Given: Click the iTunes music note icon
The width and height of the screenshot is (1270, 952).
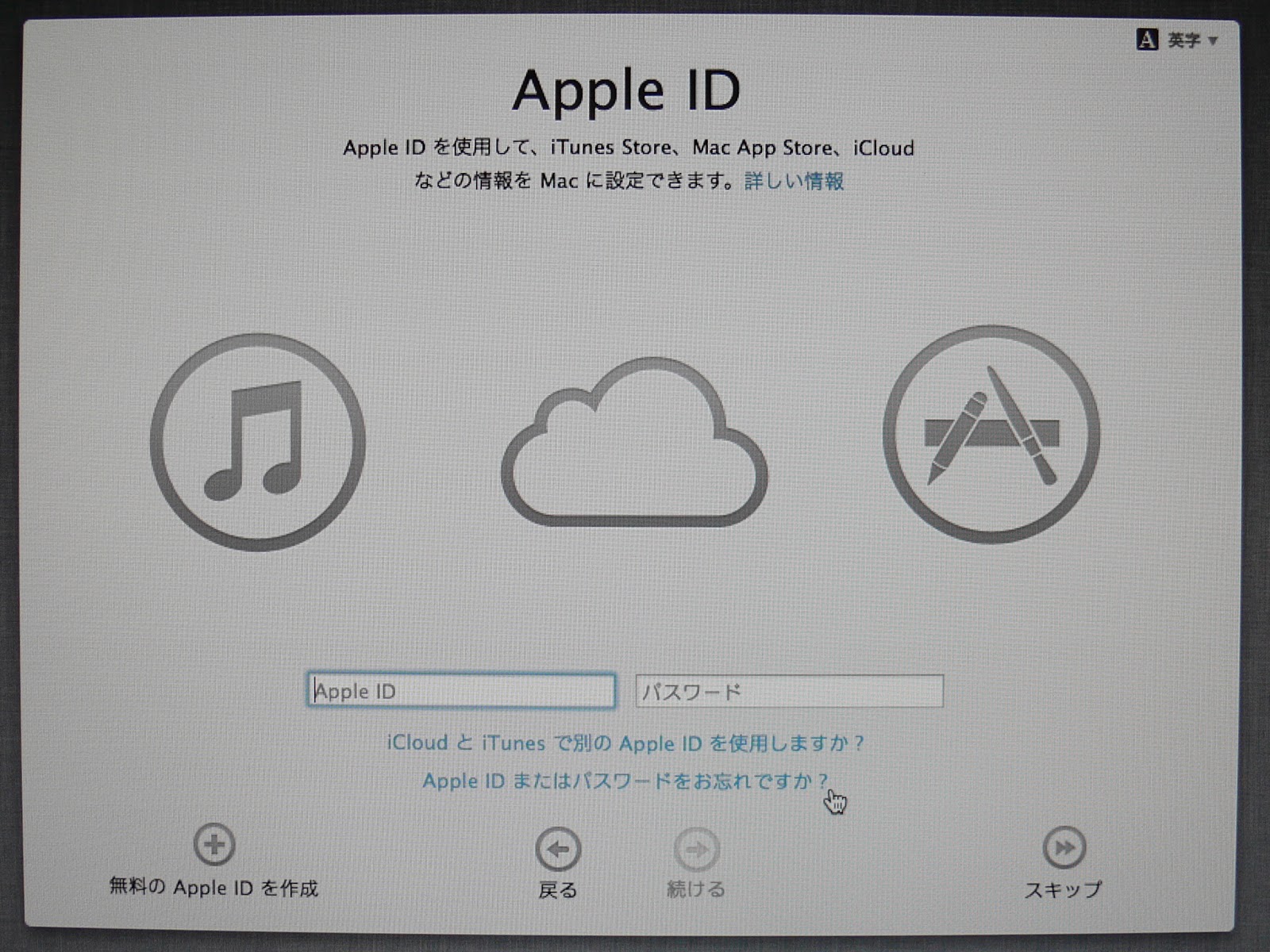Looking at the screenshot, I should [258, 442].
